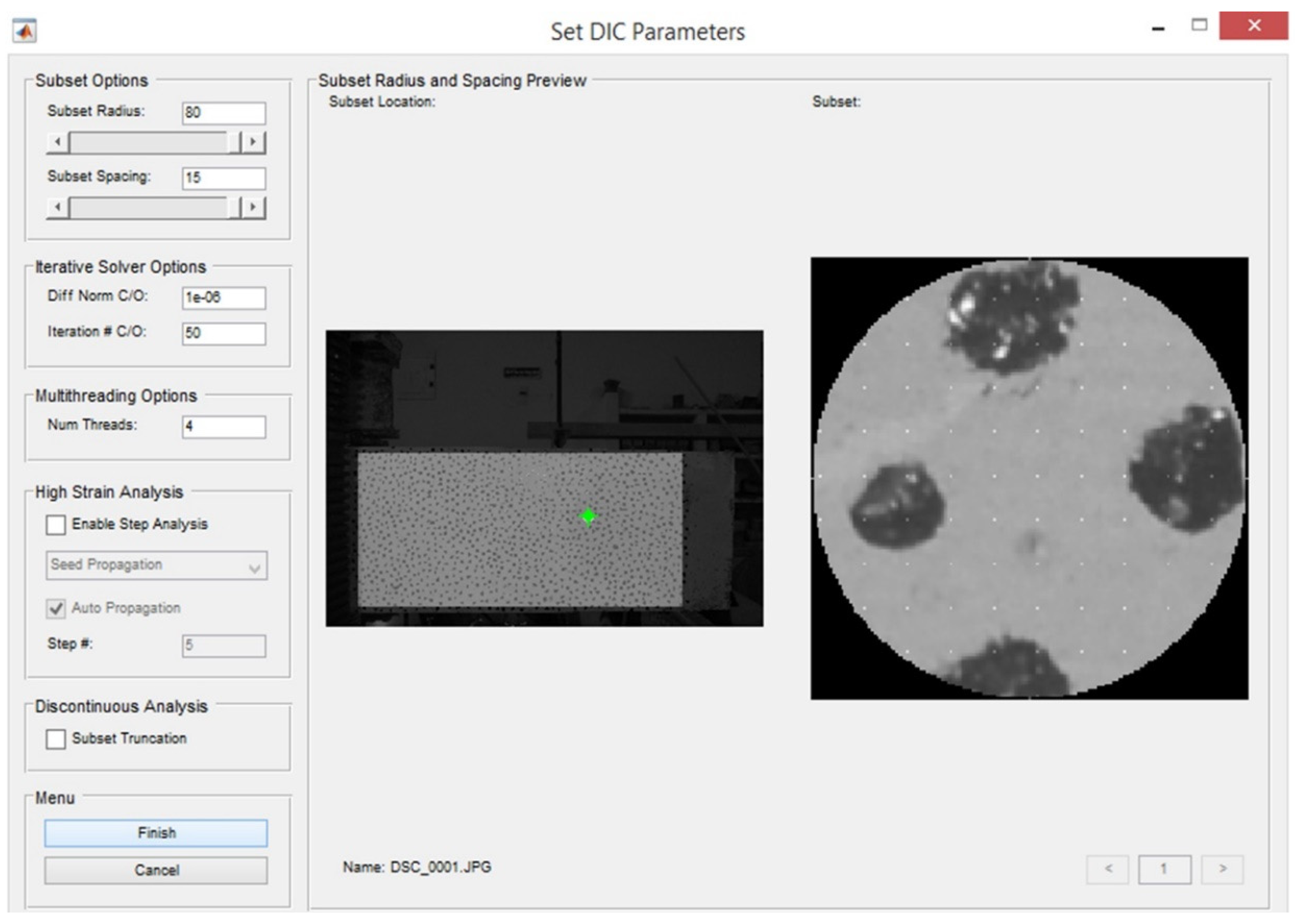
Task: Click the previous image arrow button
Action: point(1109,869)
